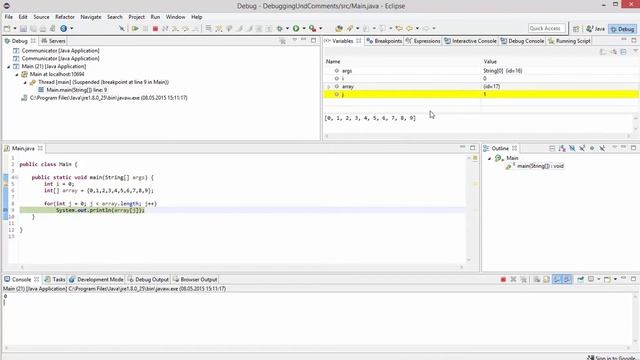Click the Resume debug button
Viewport: 640px width, 360px height.
[x=135, y=29]
